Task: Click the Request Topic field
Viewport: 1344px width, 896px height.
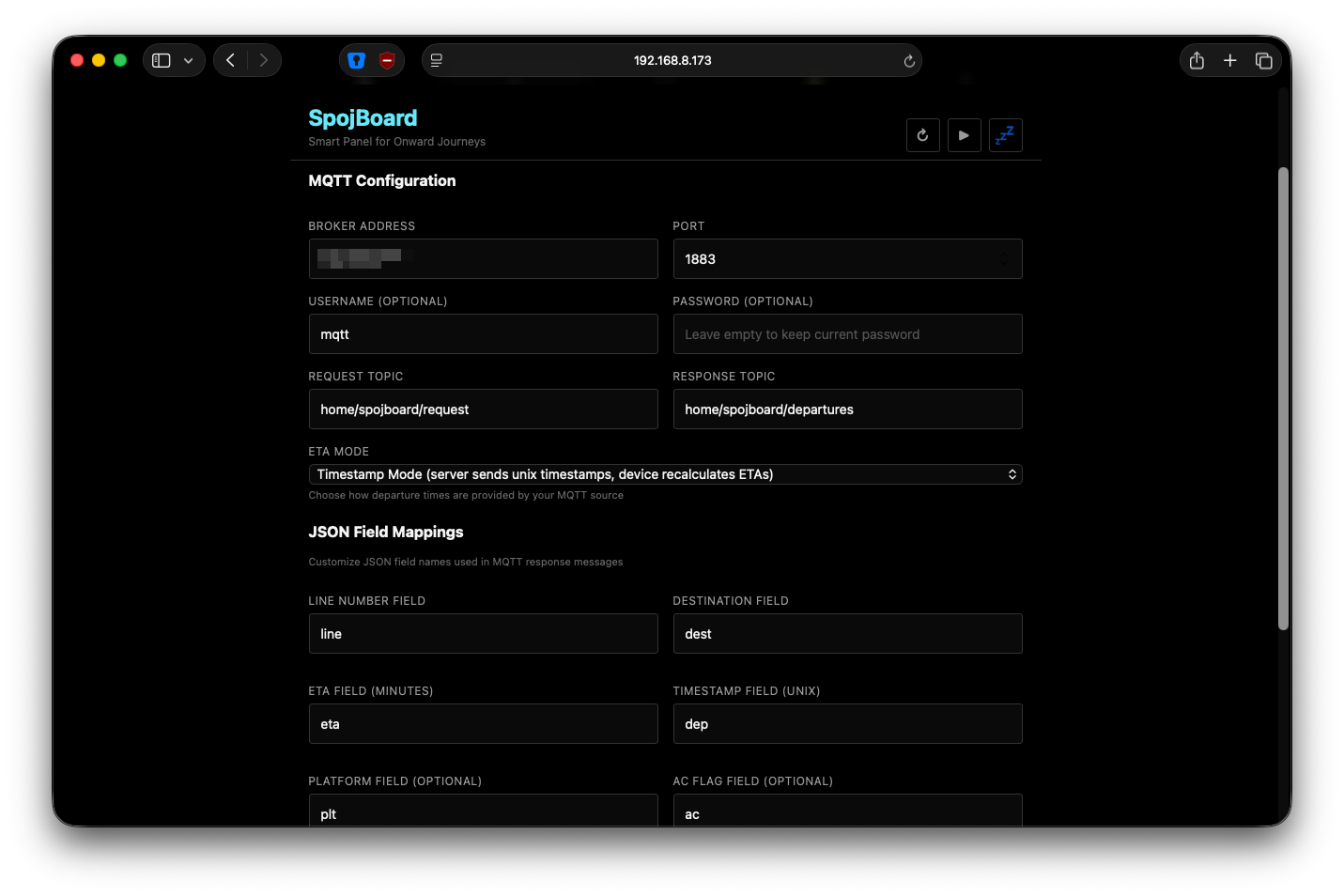Action: pyautogui.click(x=483, y=409)
